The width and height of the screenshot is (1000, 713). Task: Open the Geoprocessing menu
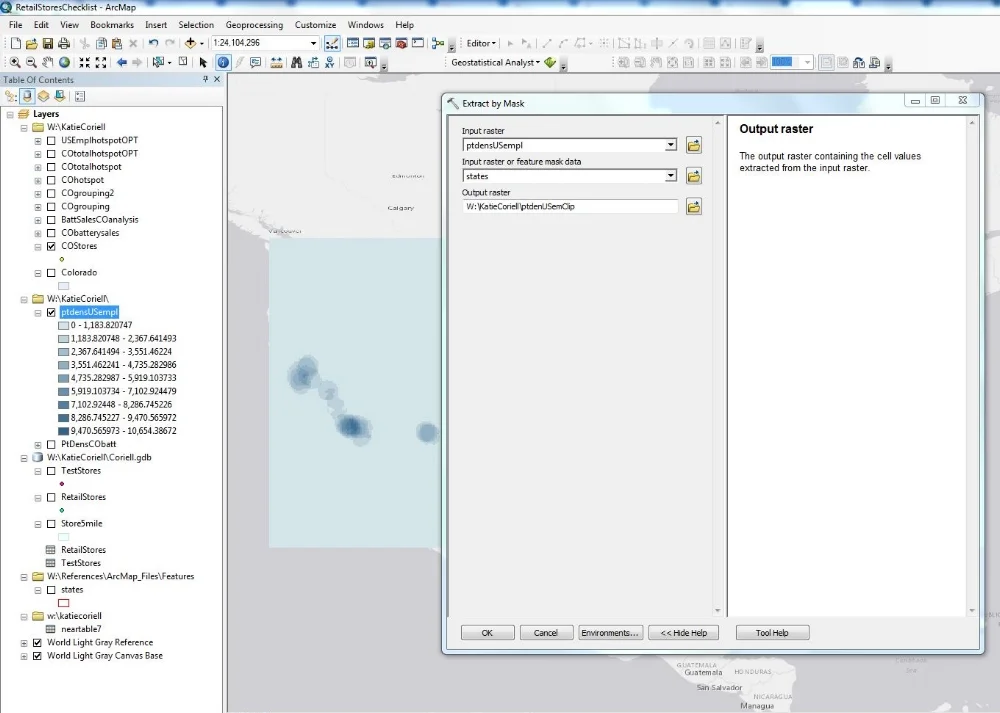coord(254,25)
